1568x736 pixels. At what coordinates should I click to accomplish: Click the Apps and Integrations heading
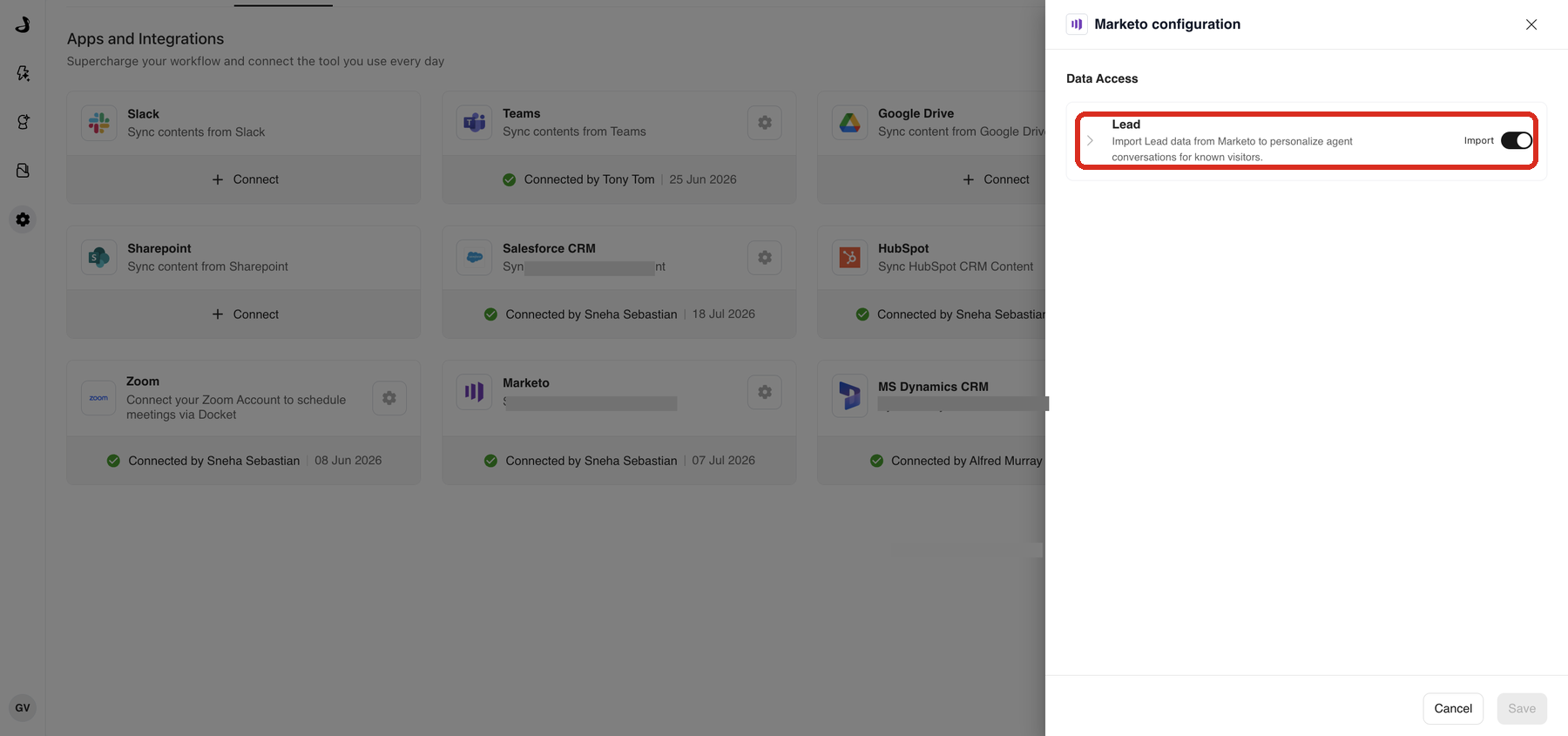pos(145,39)
